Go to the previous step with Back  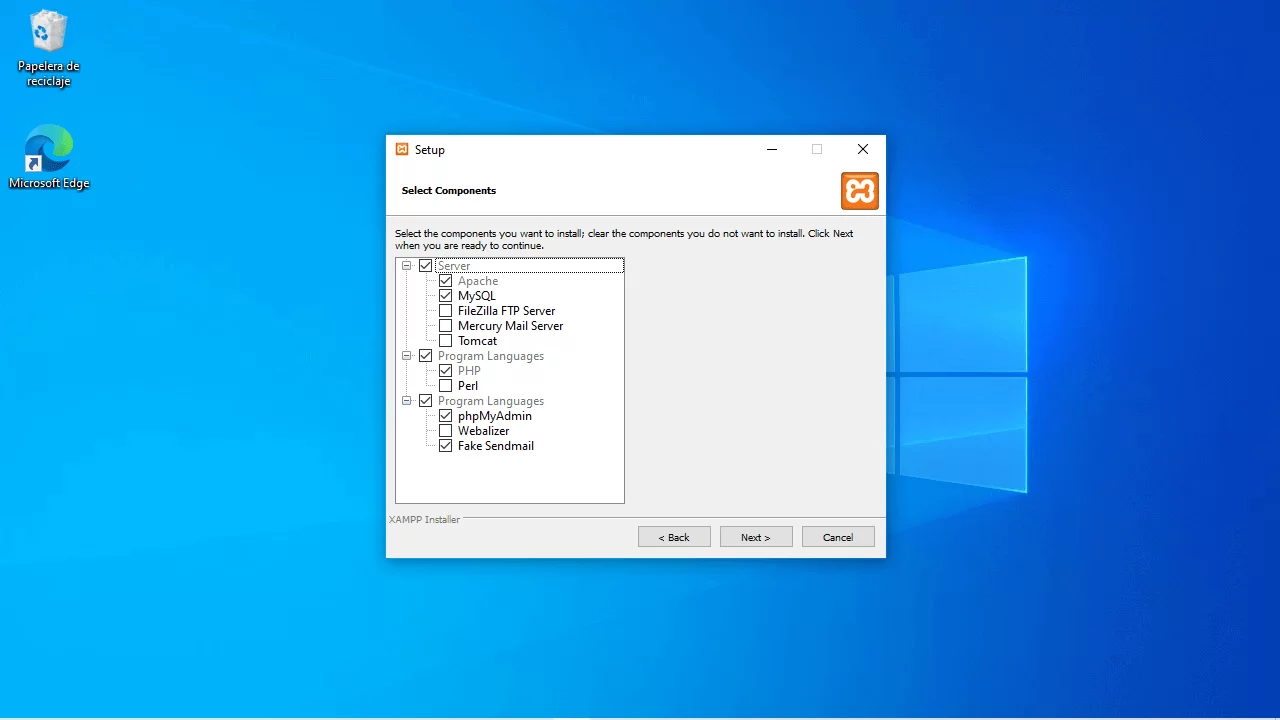coord(674,537)
